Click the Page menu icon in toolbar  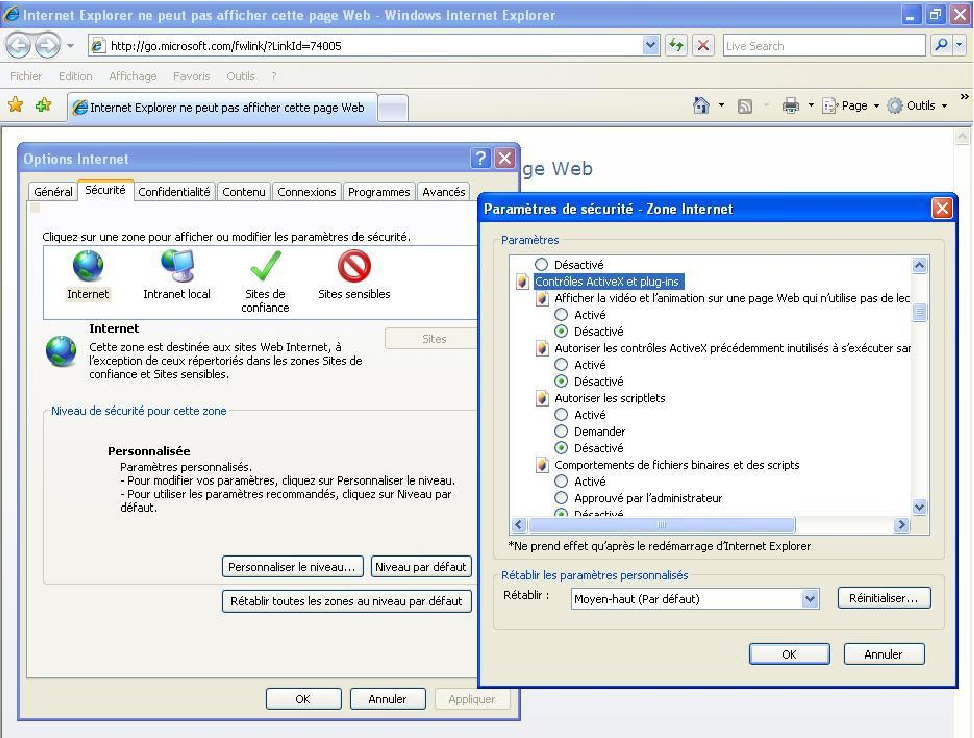(x=830, y=106)
